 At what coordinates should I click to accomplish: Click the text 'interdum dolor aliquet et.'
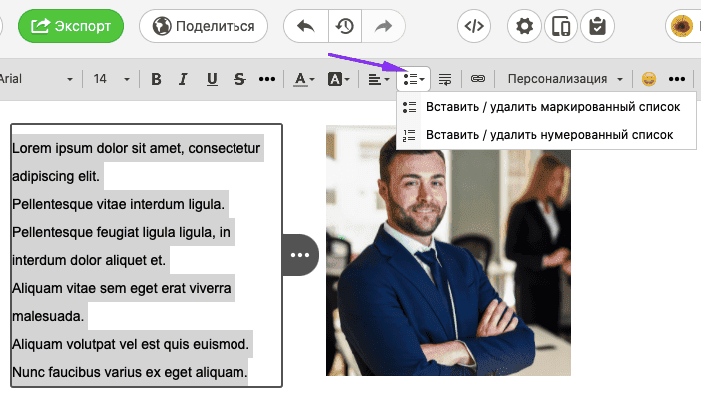pyautogui.click(x=89, y=260)
